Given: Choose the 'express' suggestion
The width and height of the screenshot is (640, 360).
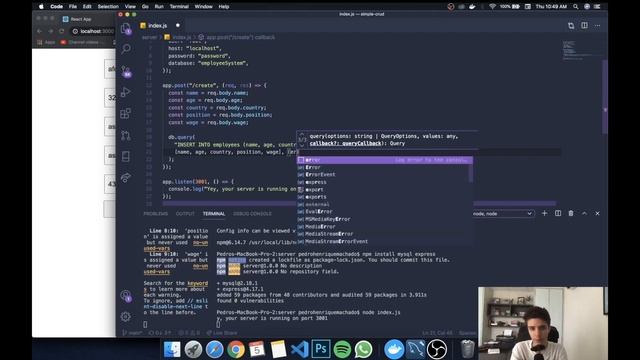Looking at the screenshot, I should 384,182.
